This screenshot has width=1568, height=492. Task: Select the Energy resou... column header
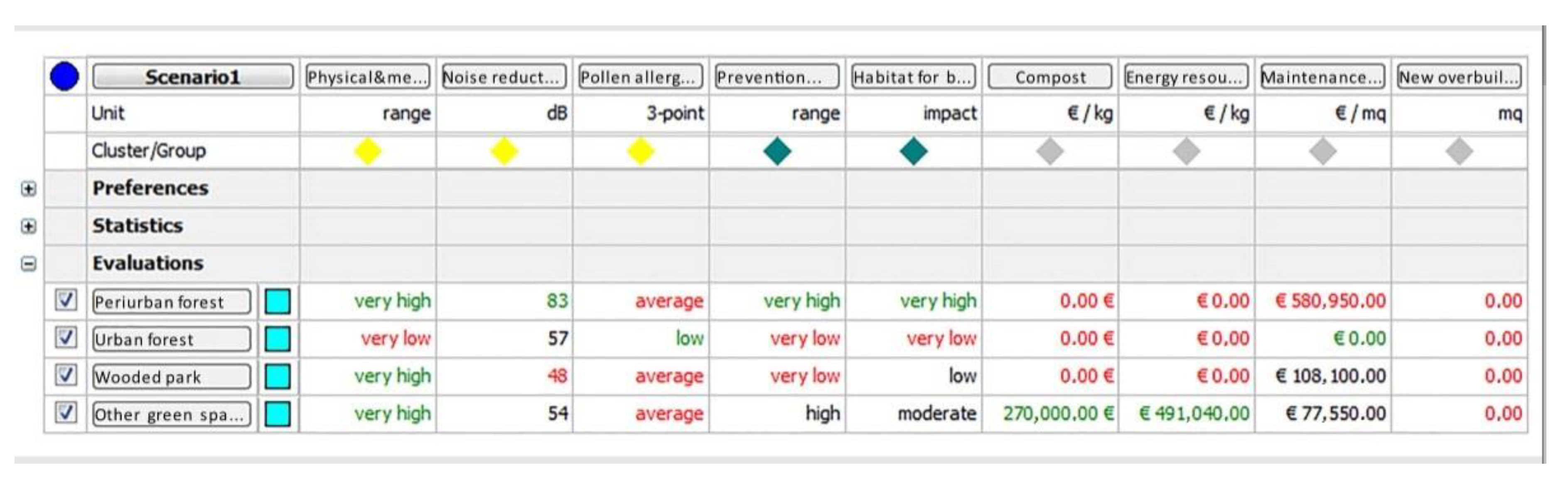[x=1186, y=77]
